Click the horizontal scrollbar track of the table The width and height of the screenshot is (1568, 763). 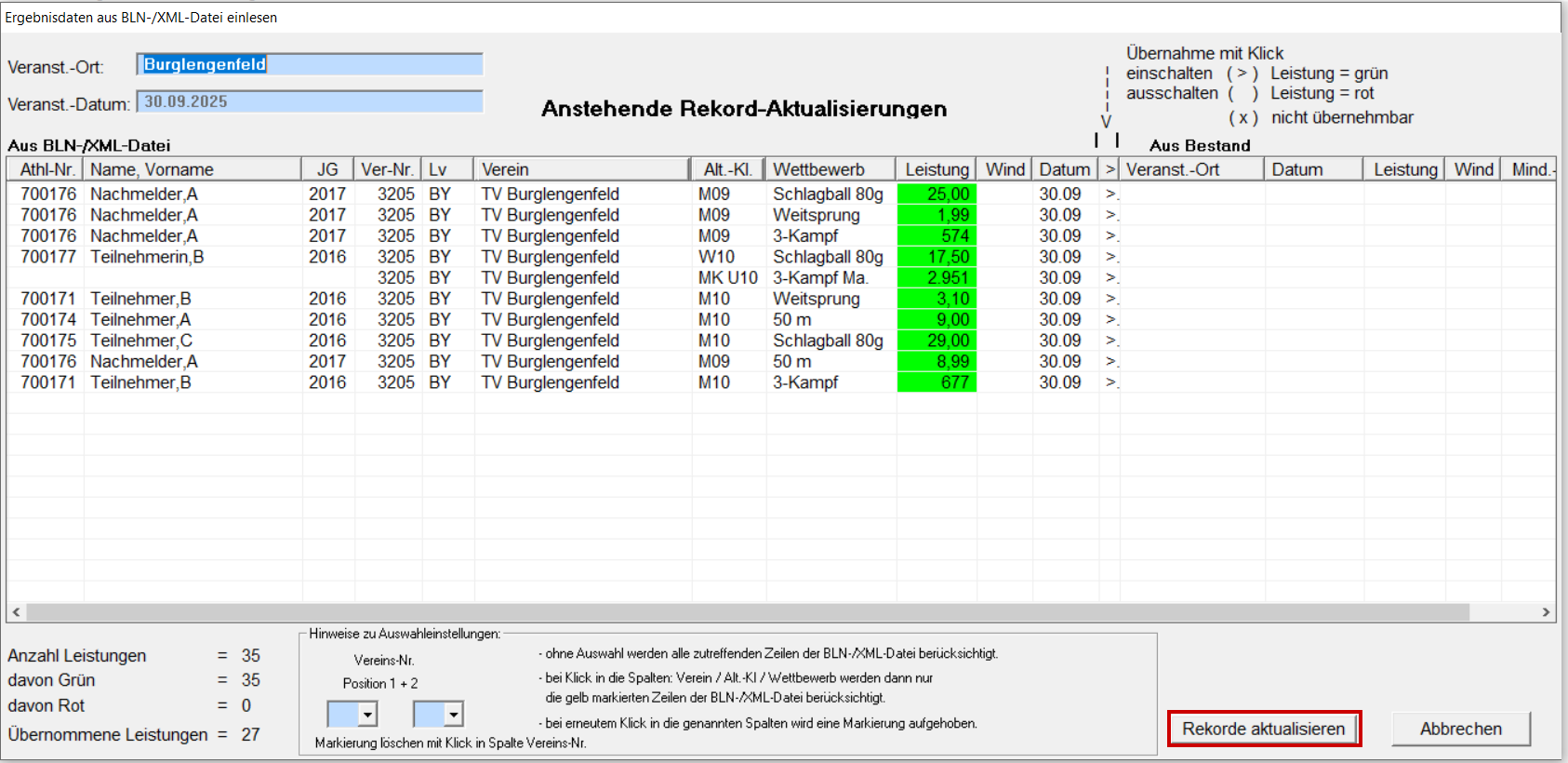point(744,612)
